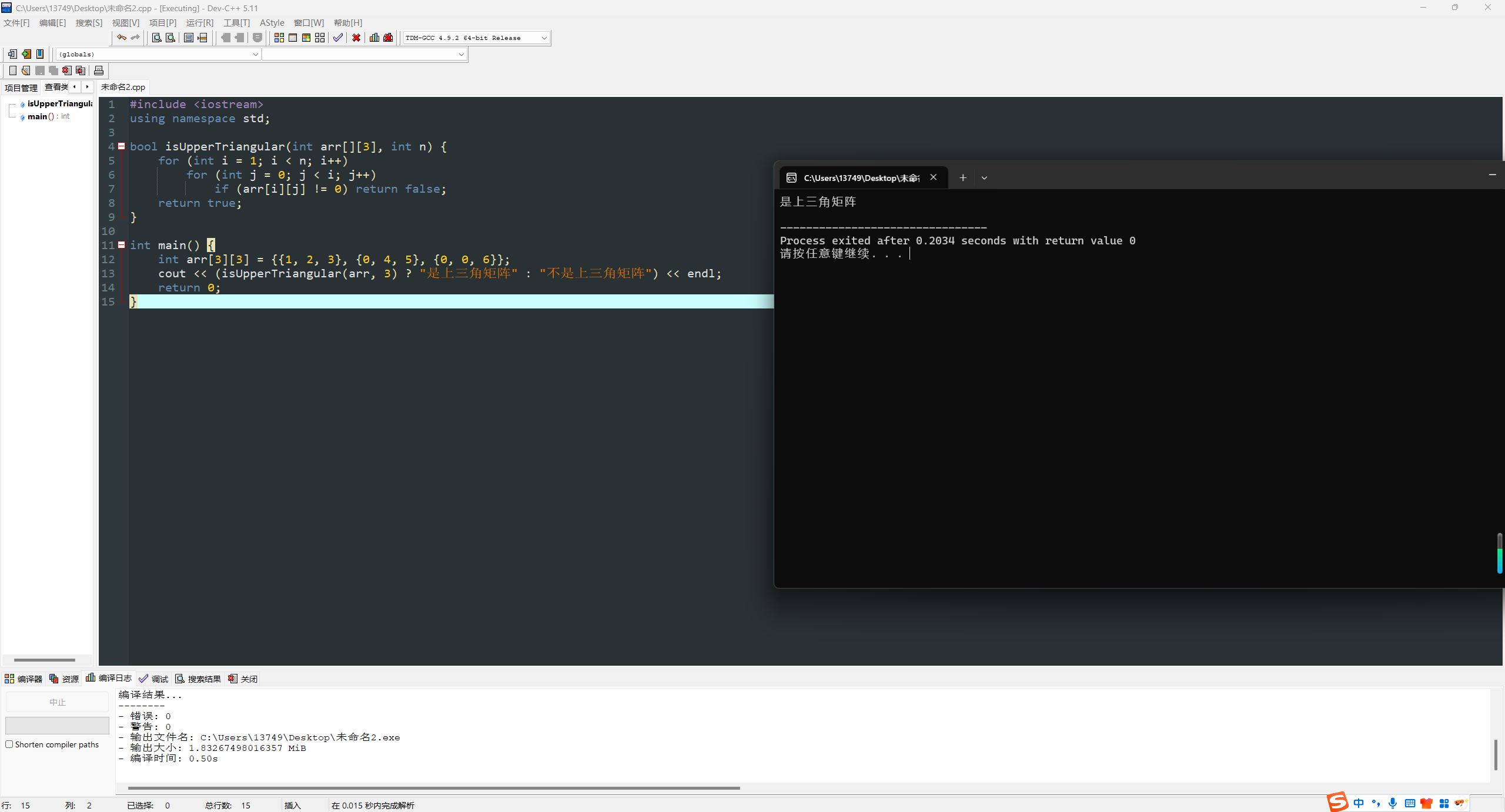Click the Compile icon with four colored squares
The height and width of the screenshot is (812, 1505).
(279, 38)
